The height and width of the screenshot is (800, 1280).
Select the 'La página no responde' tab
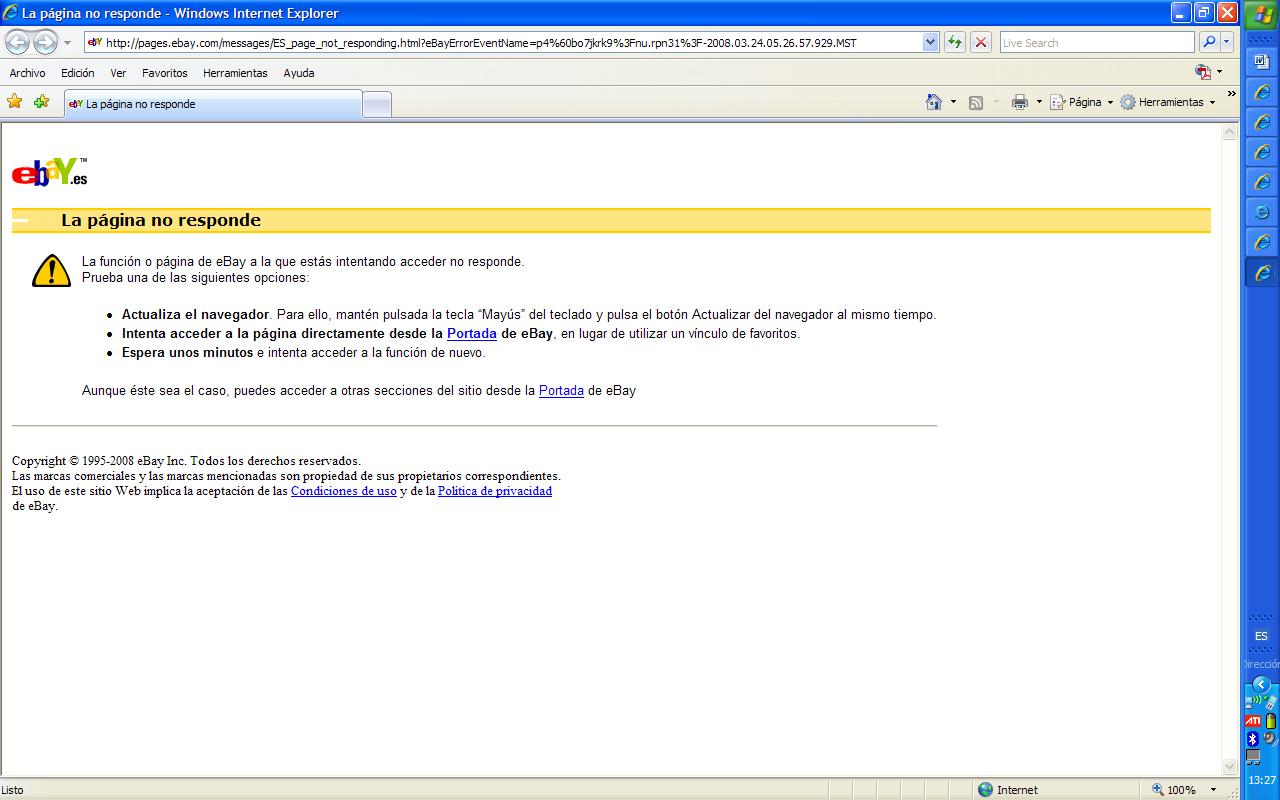tap(212, 104)
